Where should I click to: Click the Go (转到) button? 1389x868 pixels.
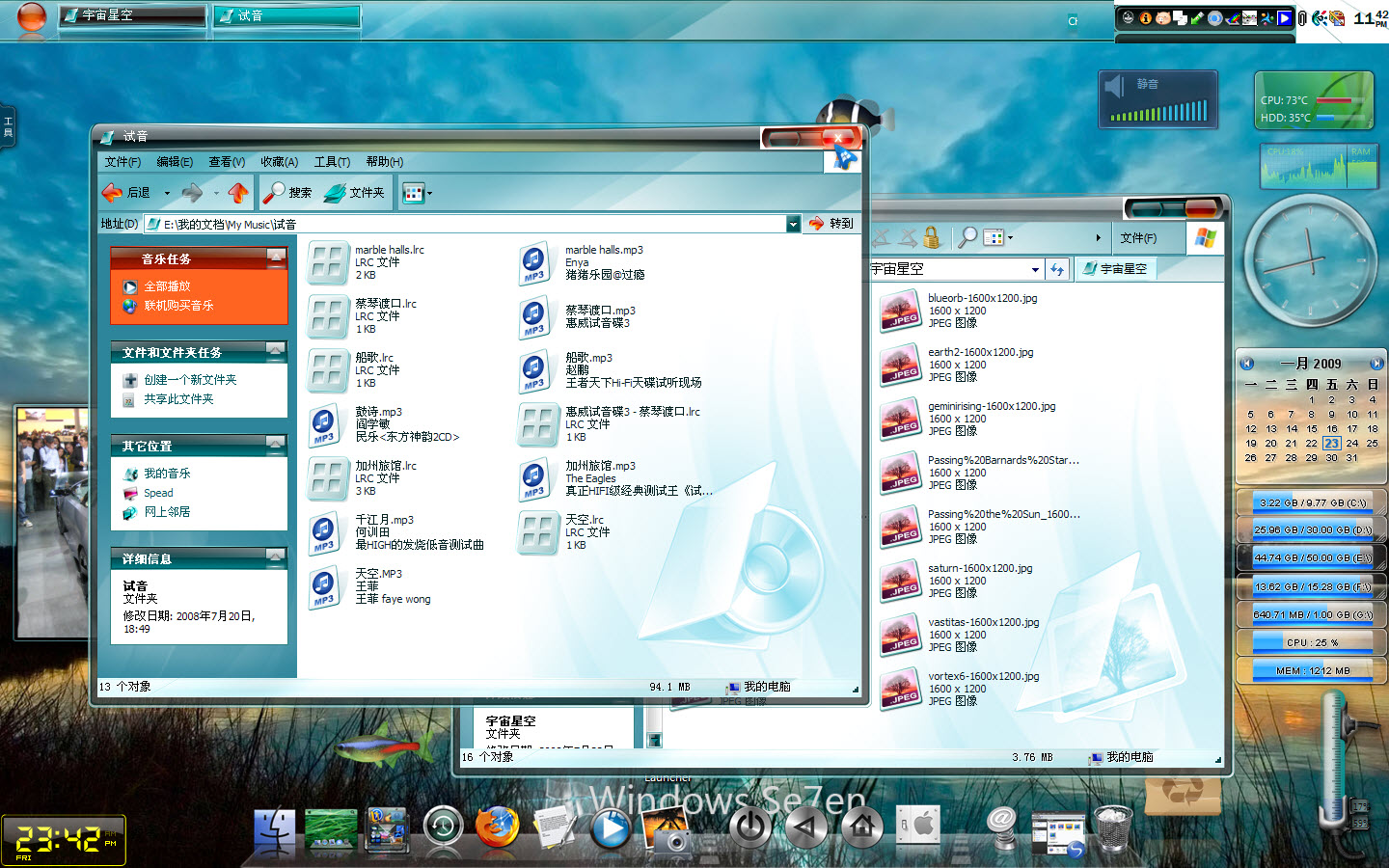pos(831,224)
